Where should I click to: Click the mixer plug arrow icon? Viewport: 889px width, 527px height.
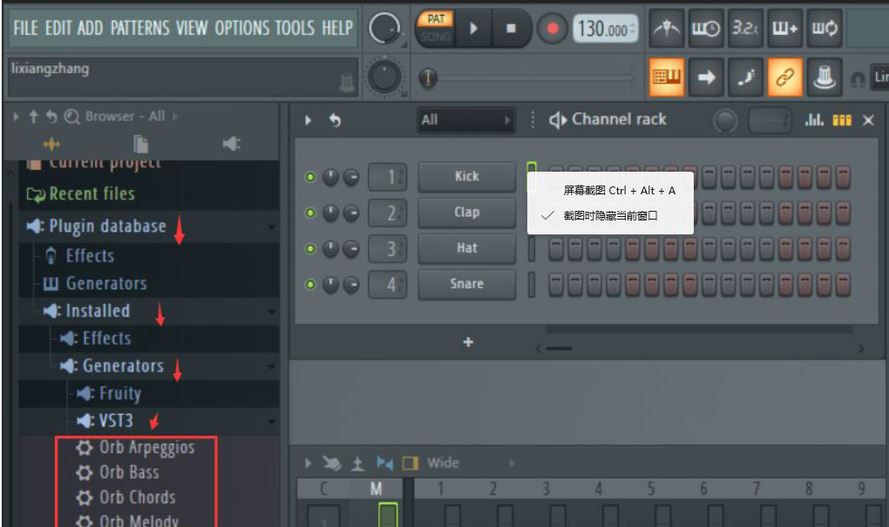[332, 464]
